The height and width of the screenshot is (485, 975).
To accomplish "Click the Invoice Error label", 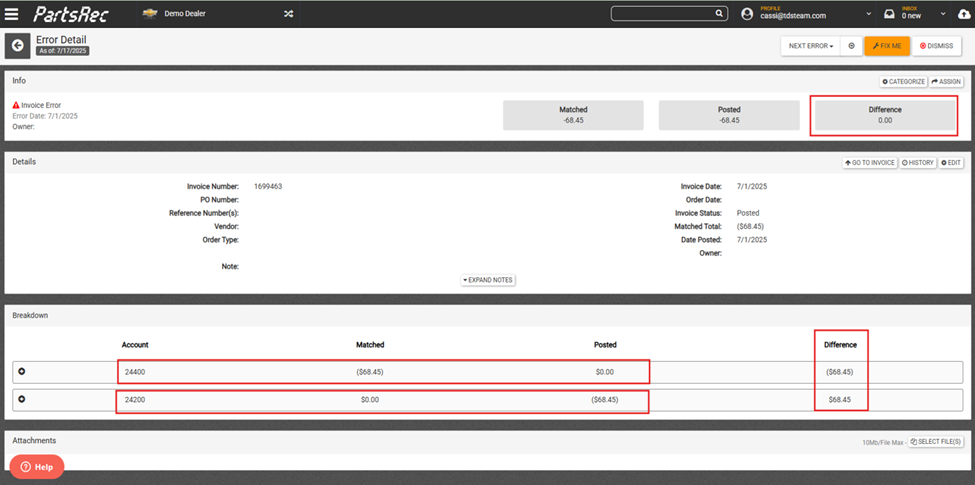I will (41, 105).
